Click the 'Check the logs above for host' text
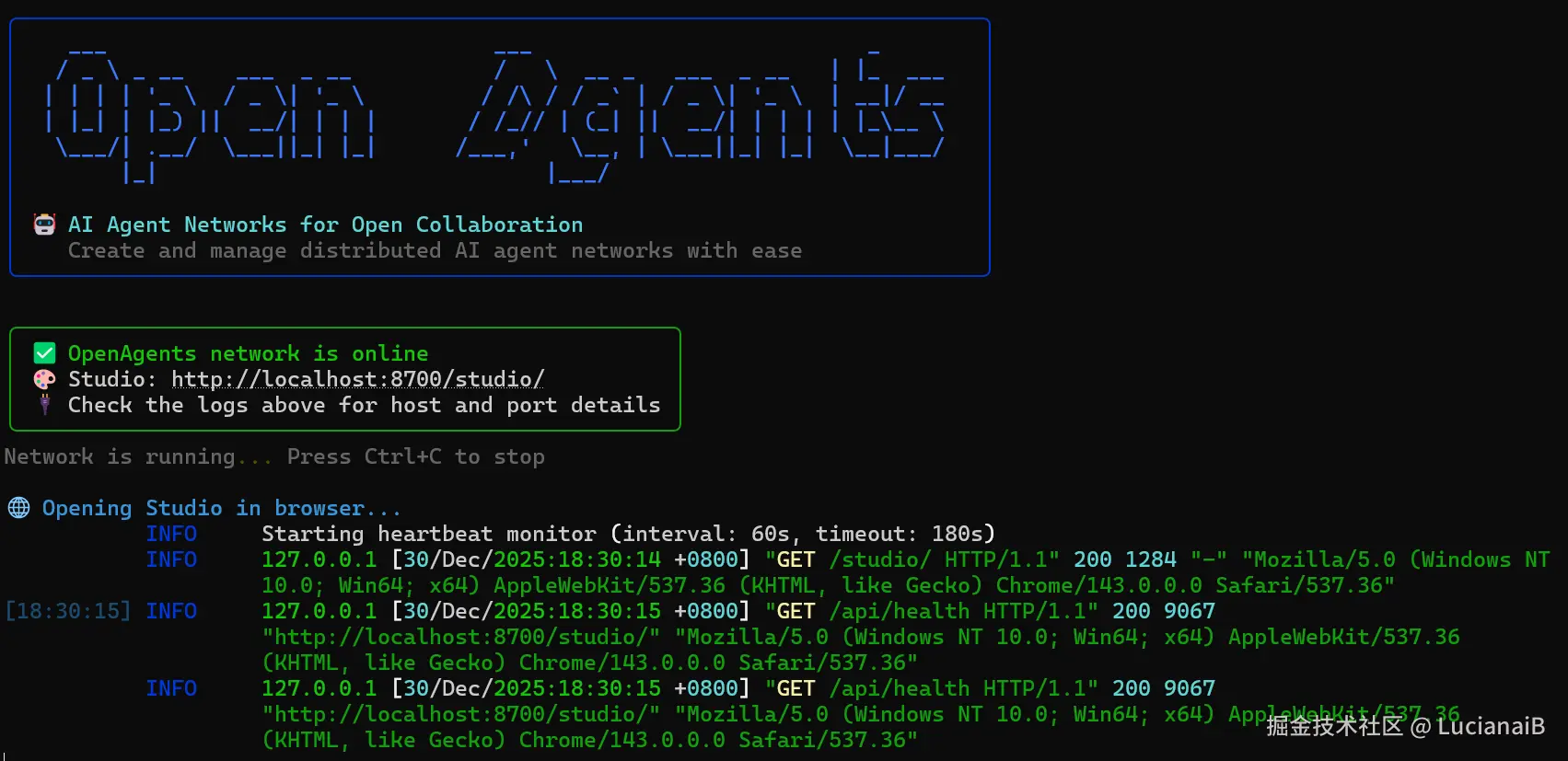Image resolution: width=1568 pixels, height=761 pixels. pyautogui.click(x=254, y=405)
